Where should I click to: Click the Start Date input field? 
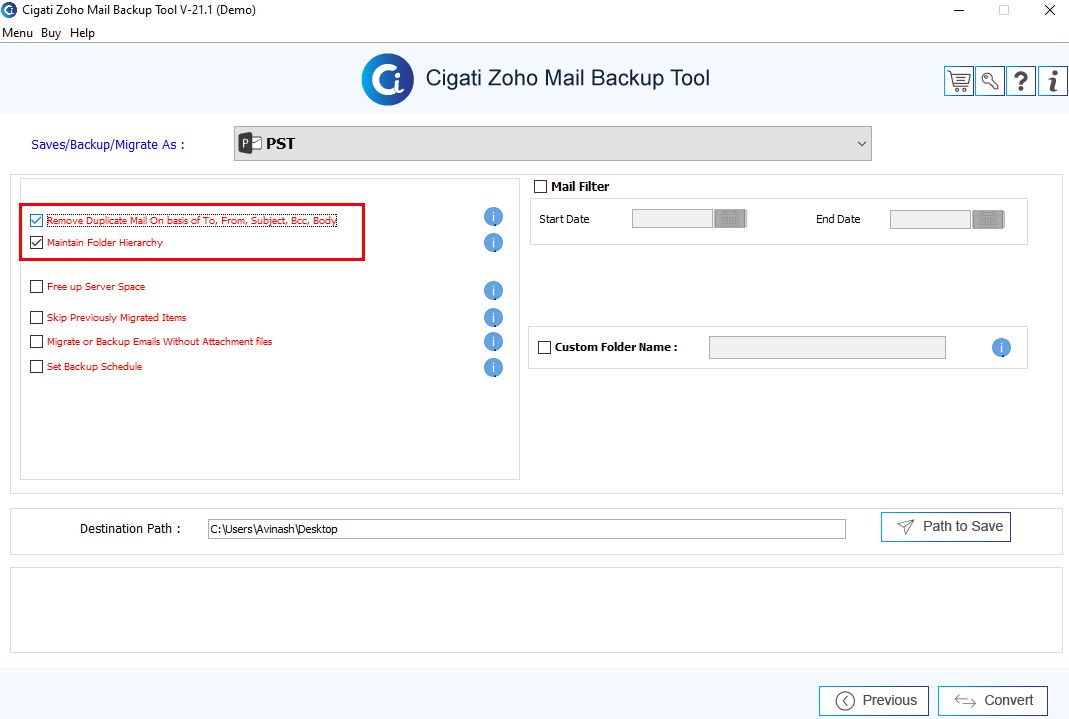[x=672, y=219]
